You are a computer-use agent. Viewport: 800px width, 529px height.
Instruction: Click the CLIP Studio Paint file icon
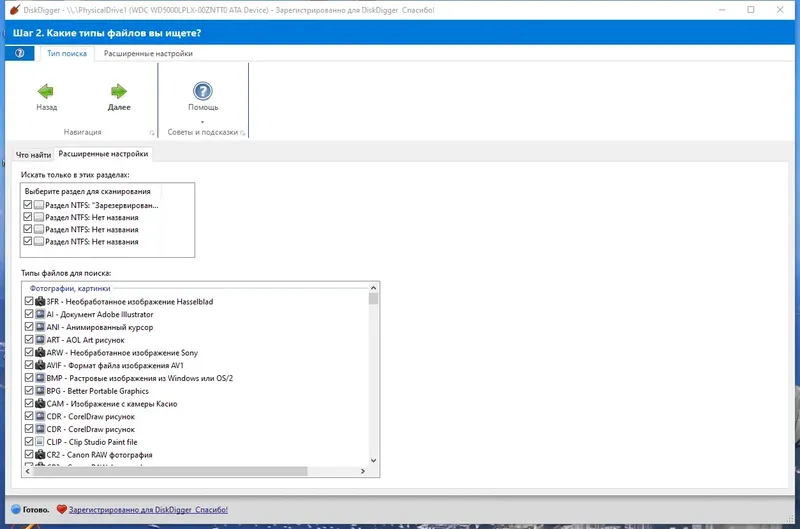coord(40,442)
